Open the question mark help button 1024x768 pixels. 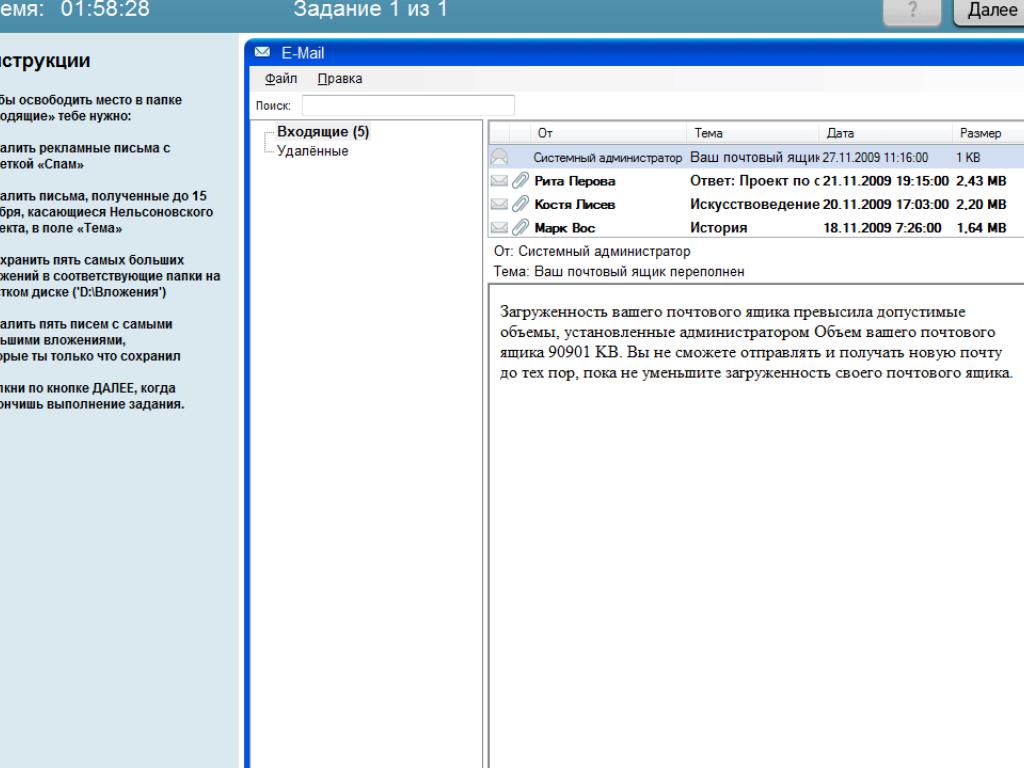(x=912, y=11)
